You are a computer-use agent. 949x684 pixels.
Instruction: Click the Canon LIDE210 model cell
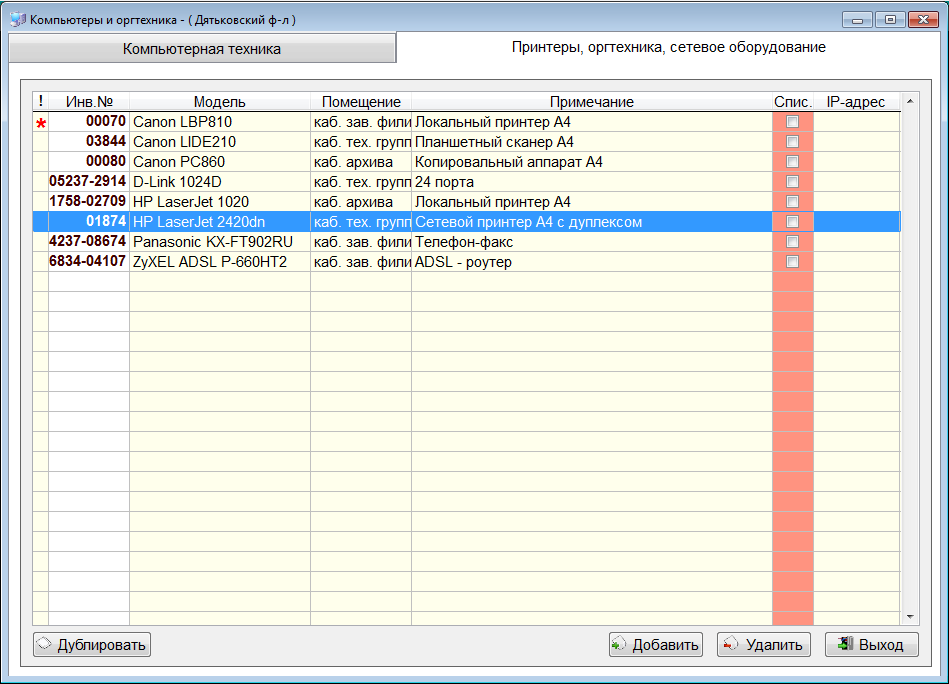220,142
